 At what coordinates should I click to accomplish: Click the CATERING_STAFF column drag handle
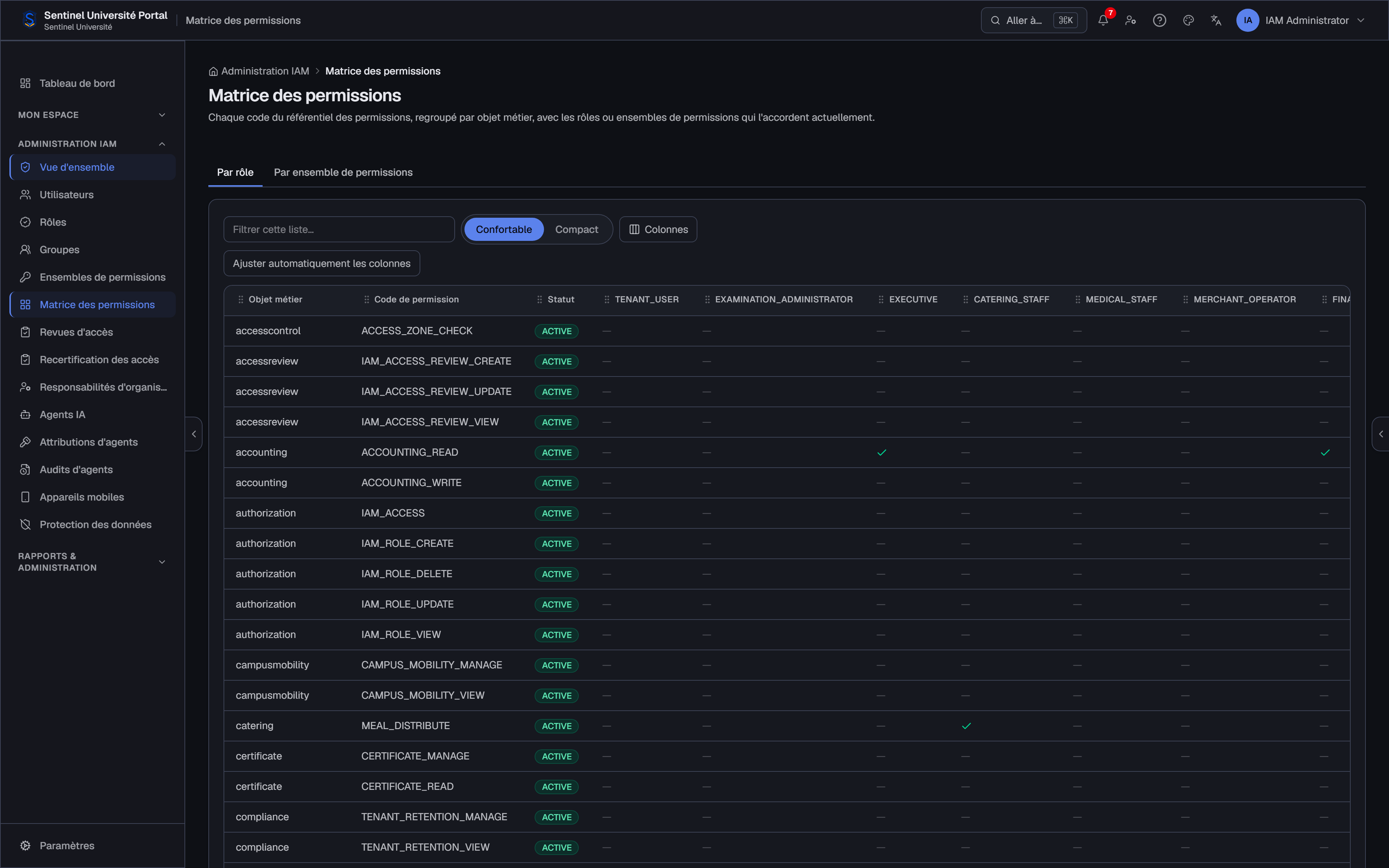[965, 300]
